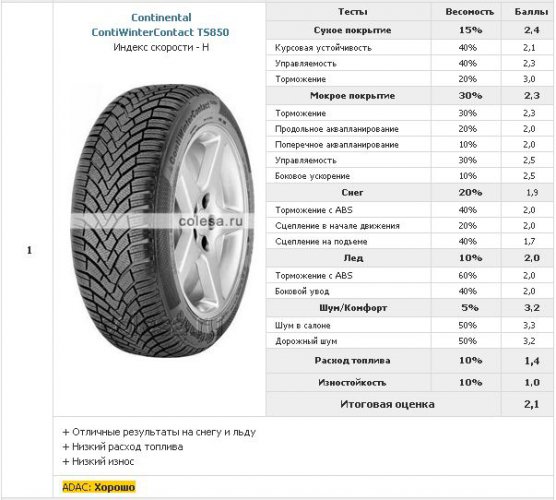Click the Лед section header row
The image size is (556, 500).
pos(410,258)
